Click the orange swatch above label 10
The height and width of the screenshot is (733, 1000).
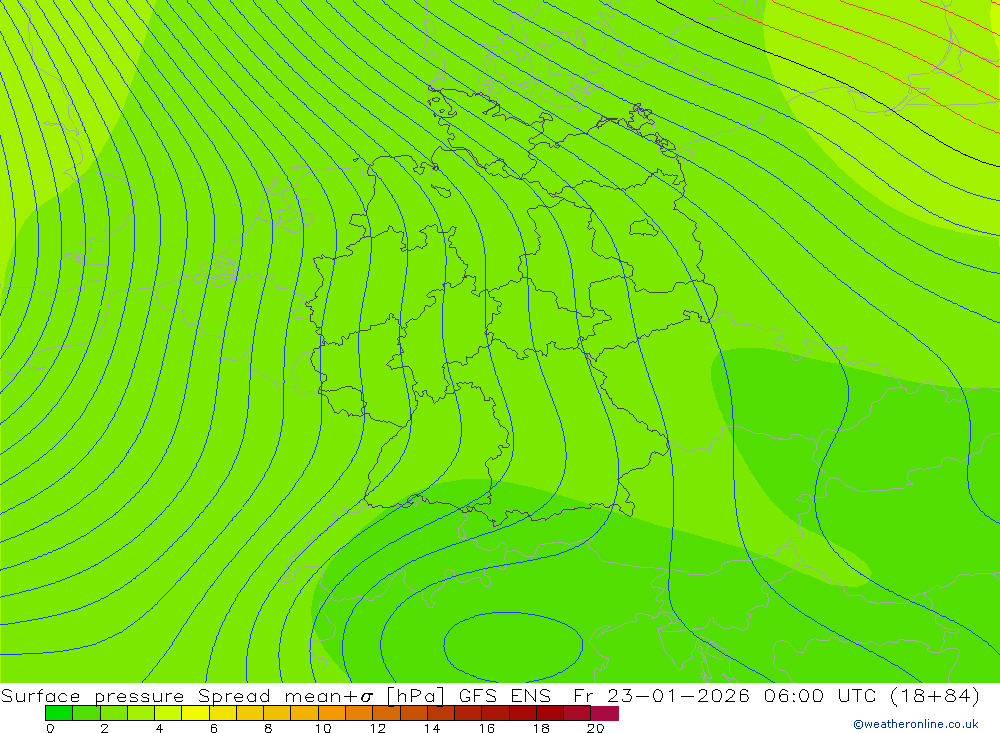[x=332, y=713]
